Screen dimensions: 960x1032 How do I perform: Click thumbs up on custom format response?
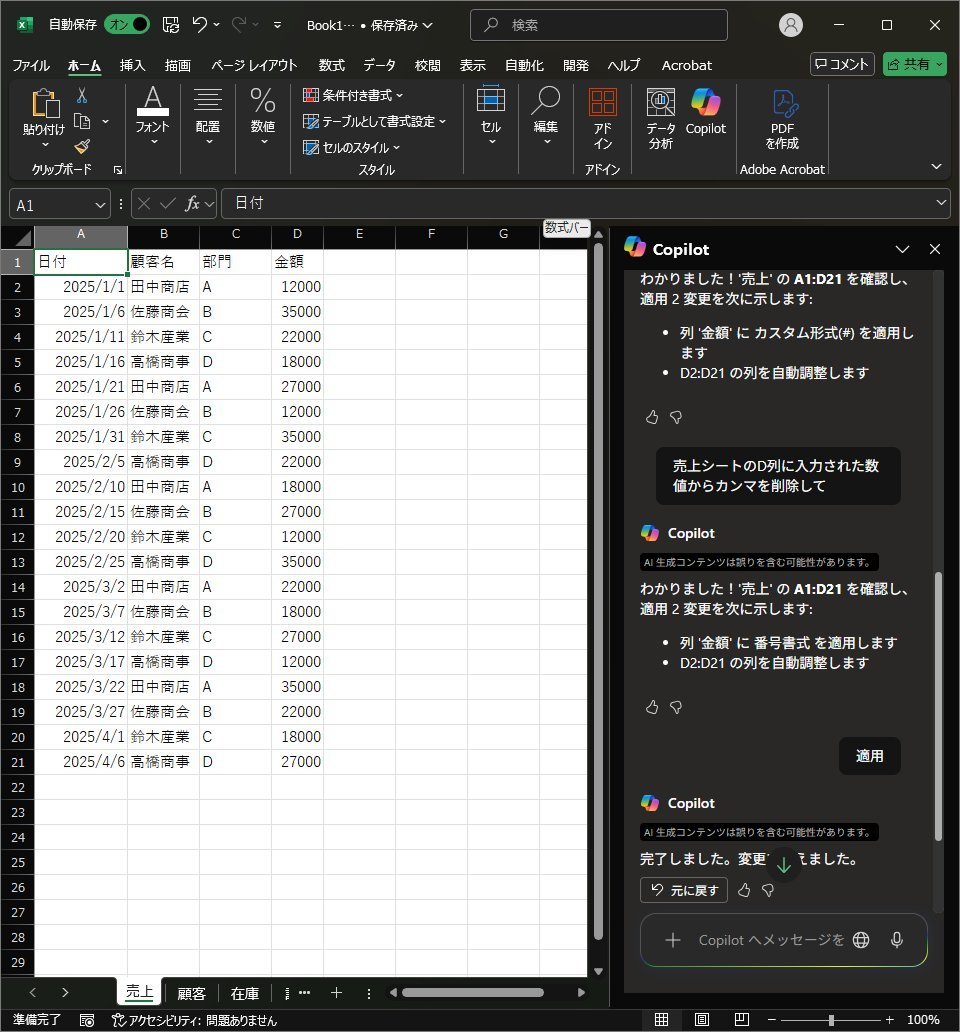click(652, 417)
